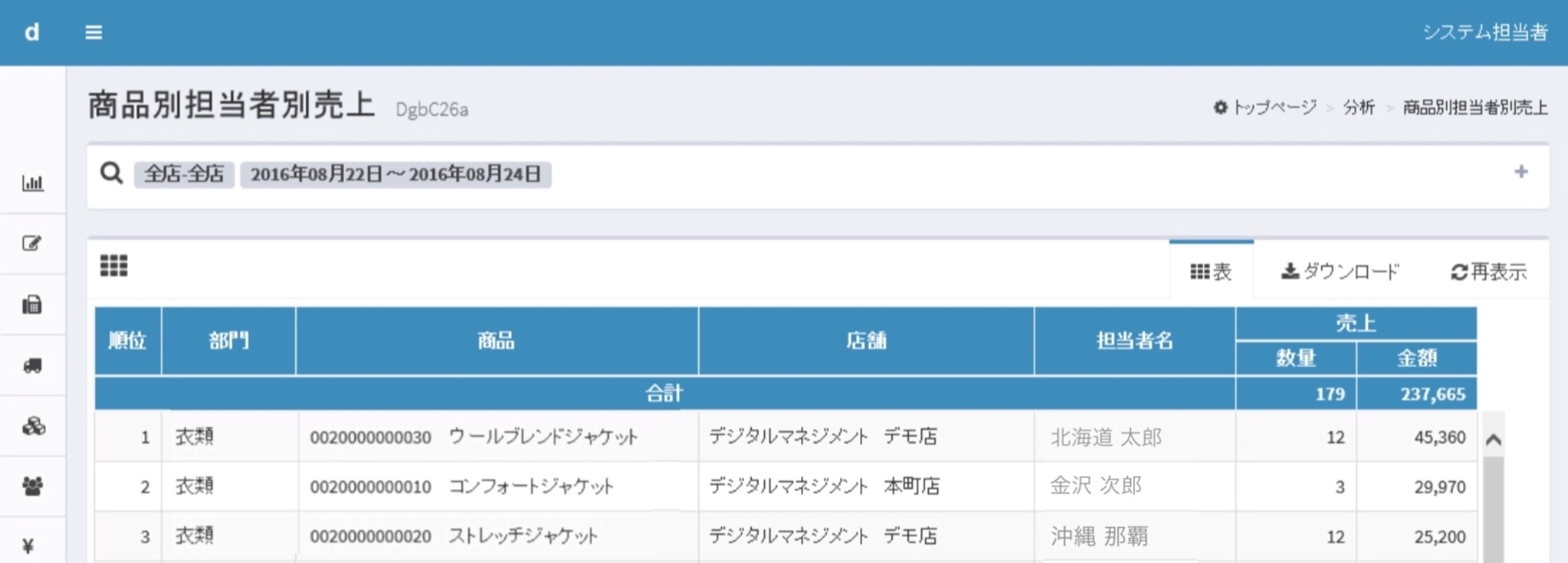Select ストレッチジャケット product cell
This screenshot has height=563, width=1568.
498,535
